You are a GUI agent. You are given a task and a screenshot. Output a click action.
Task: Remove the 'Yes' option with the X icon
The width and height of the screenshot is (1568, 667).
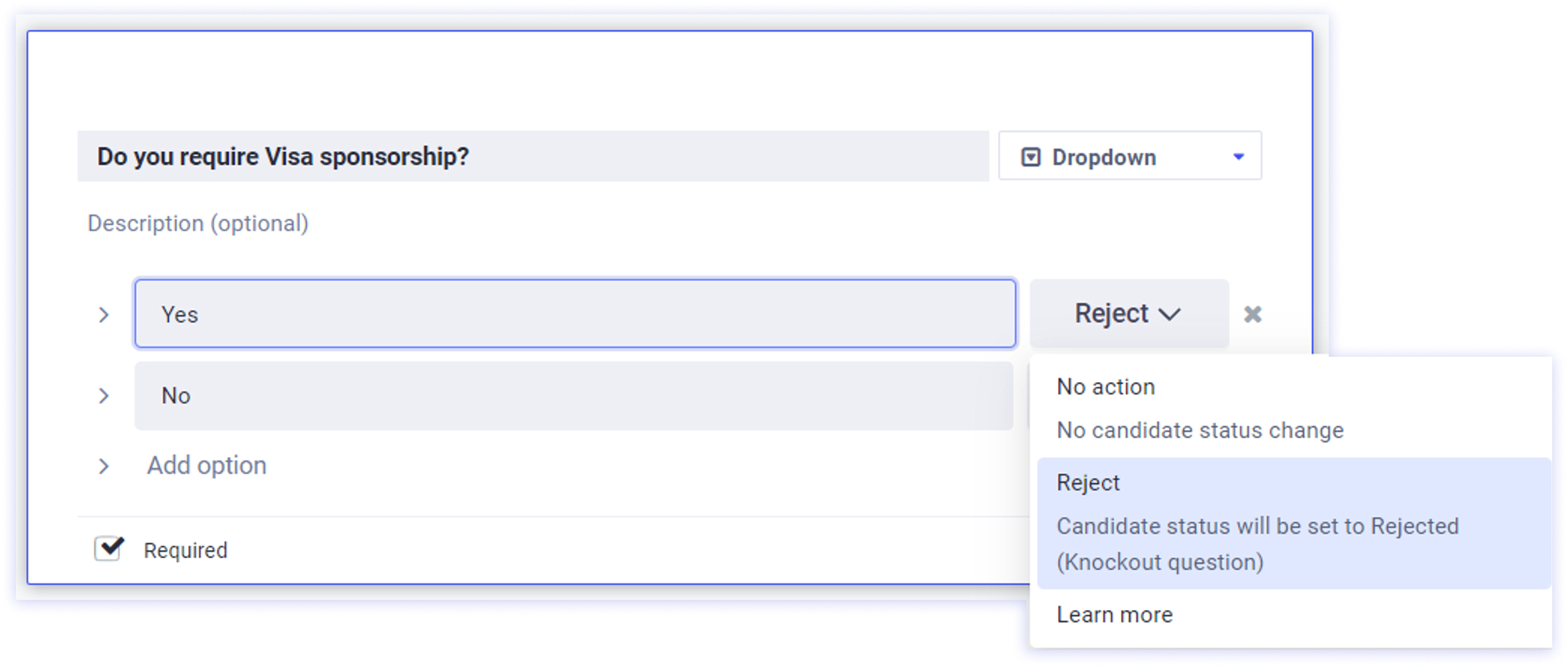tap(1252, 314)
